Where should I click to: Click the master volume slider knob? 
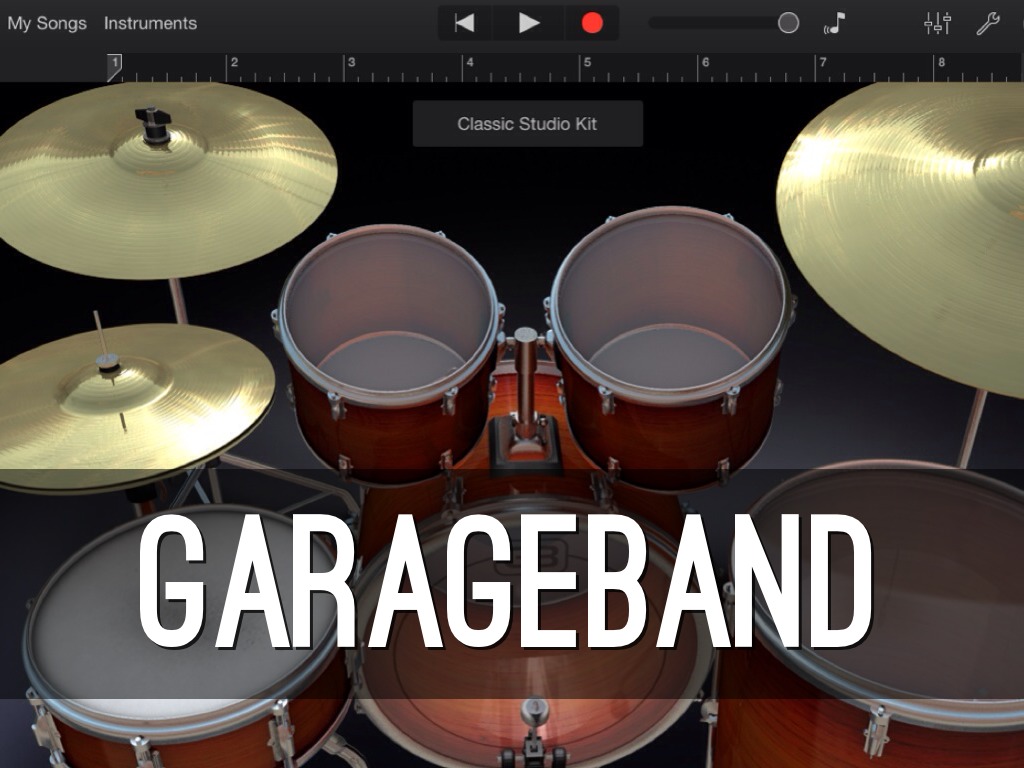[x=788, y=23]
